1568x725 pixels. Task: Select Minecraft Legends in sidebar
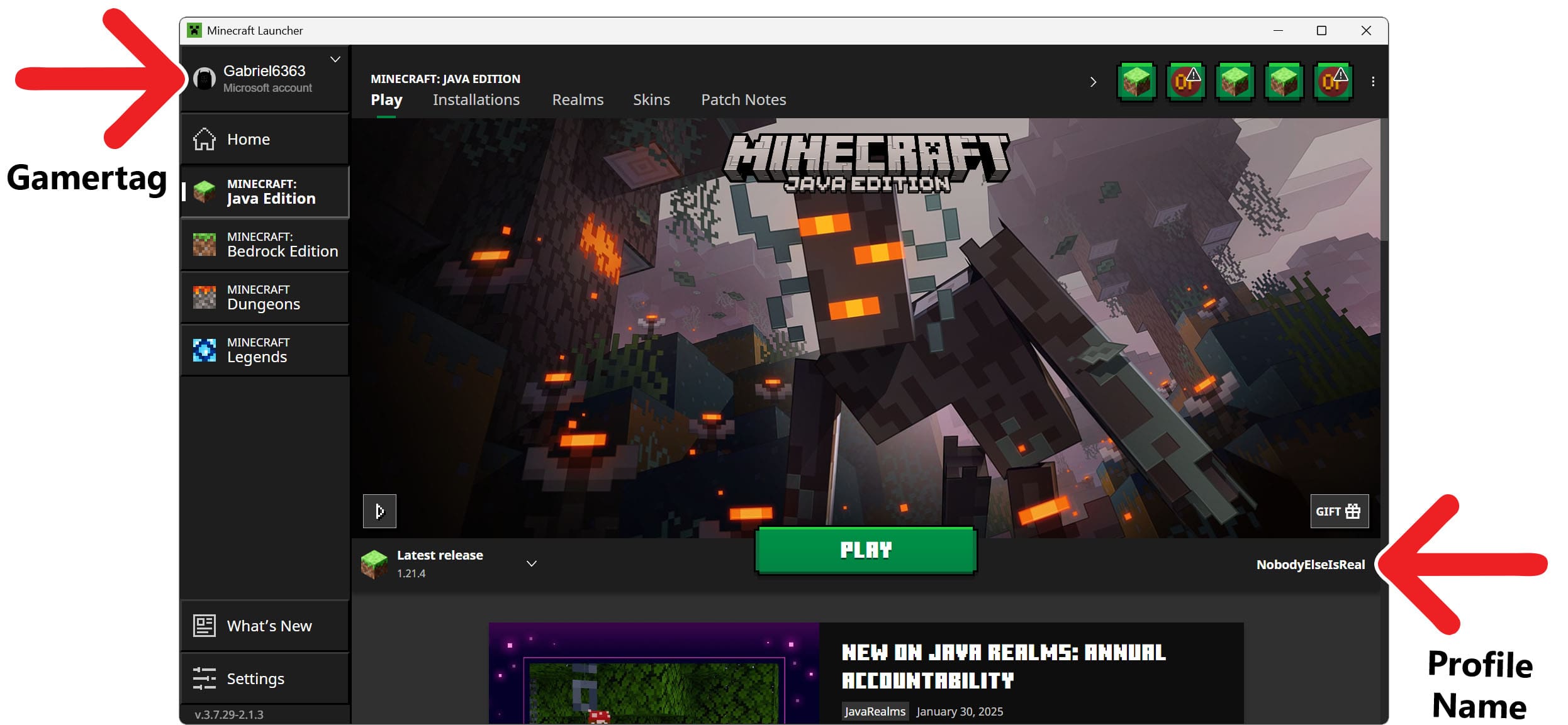[x=264, y=350]
